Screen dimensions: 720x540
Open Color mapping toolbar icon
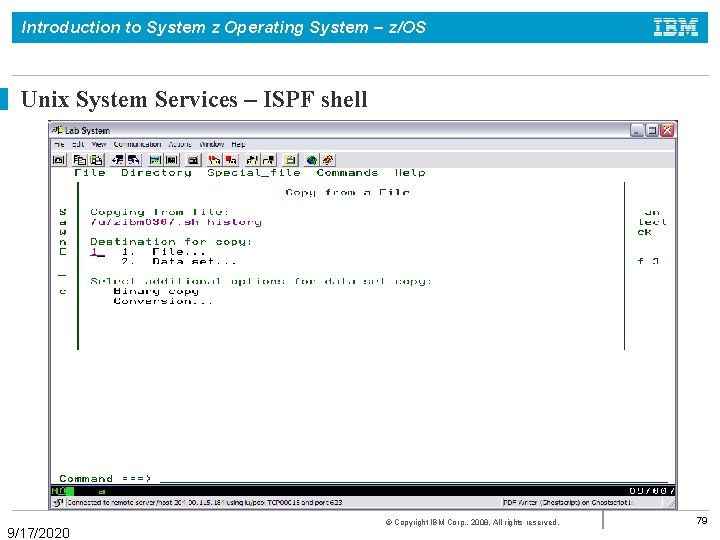pyautogui.click(x=171, y=160)
